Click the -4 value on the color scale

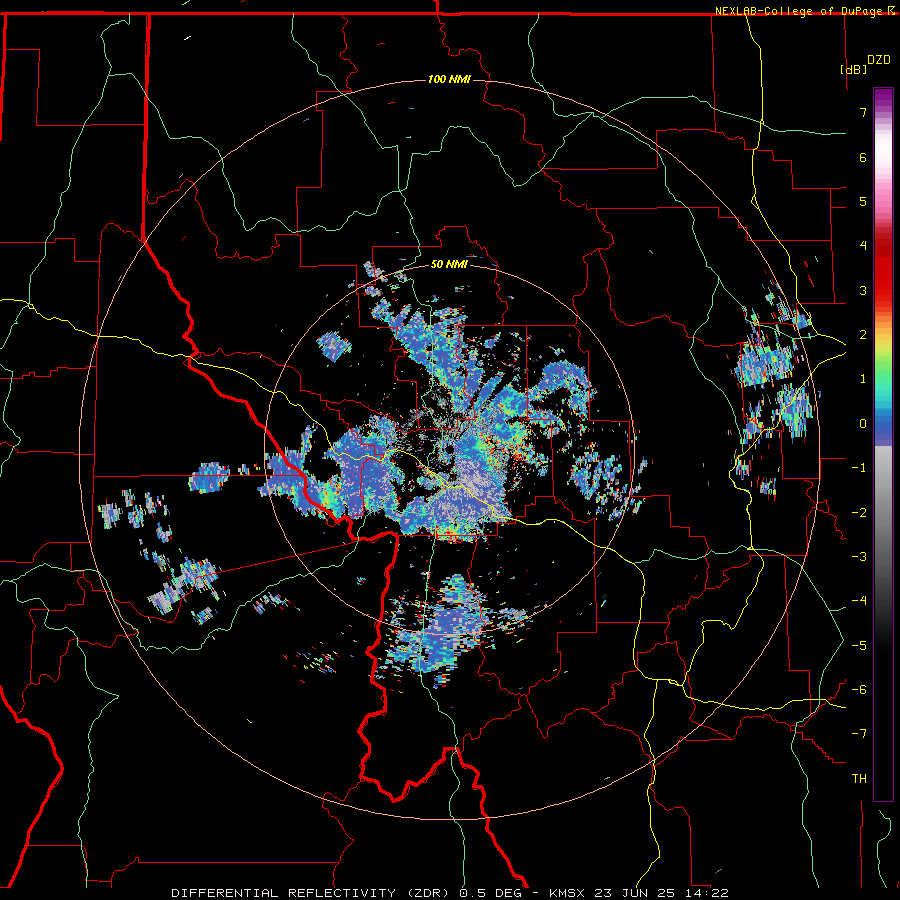[x=859, y=601]
